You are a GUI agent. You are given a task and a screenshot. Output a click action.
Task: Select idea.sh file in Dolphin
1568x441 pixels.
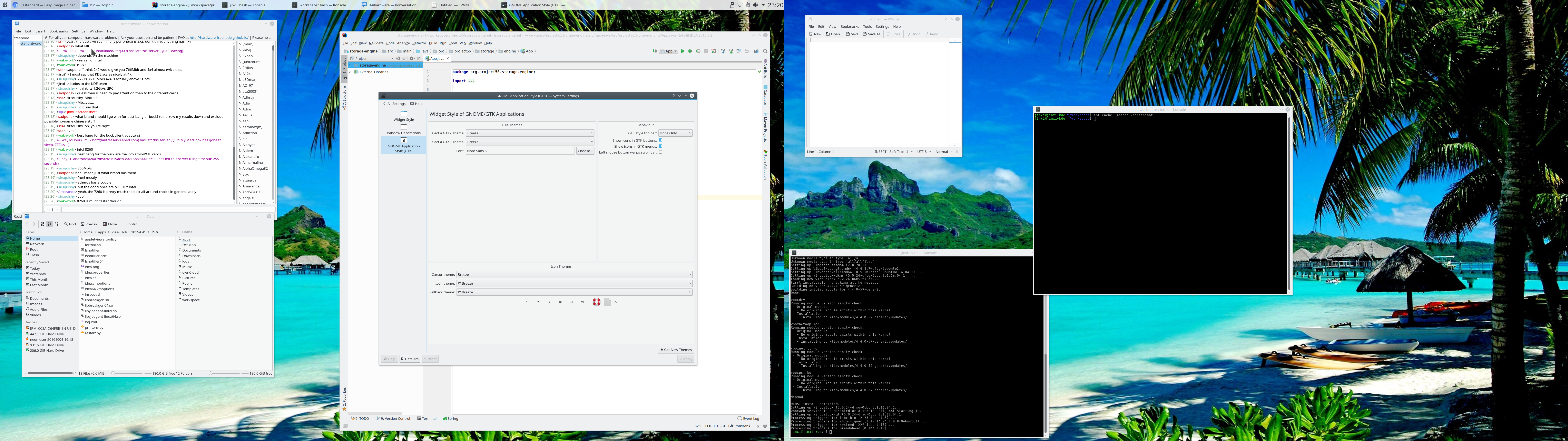(x=91, y=278)
